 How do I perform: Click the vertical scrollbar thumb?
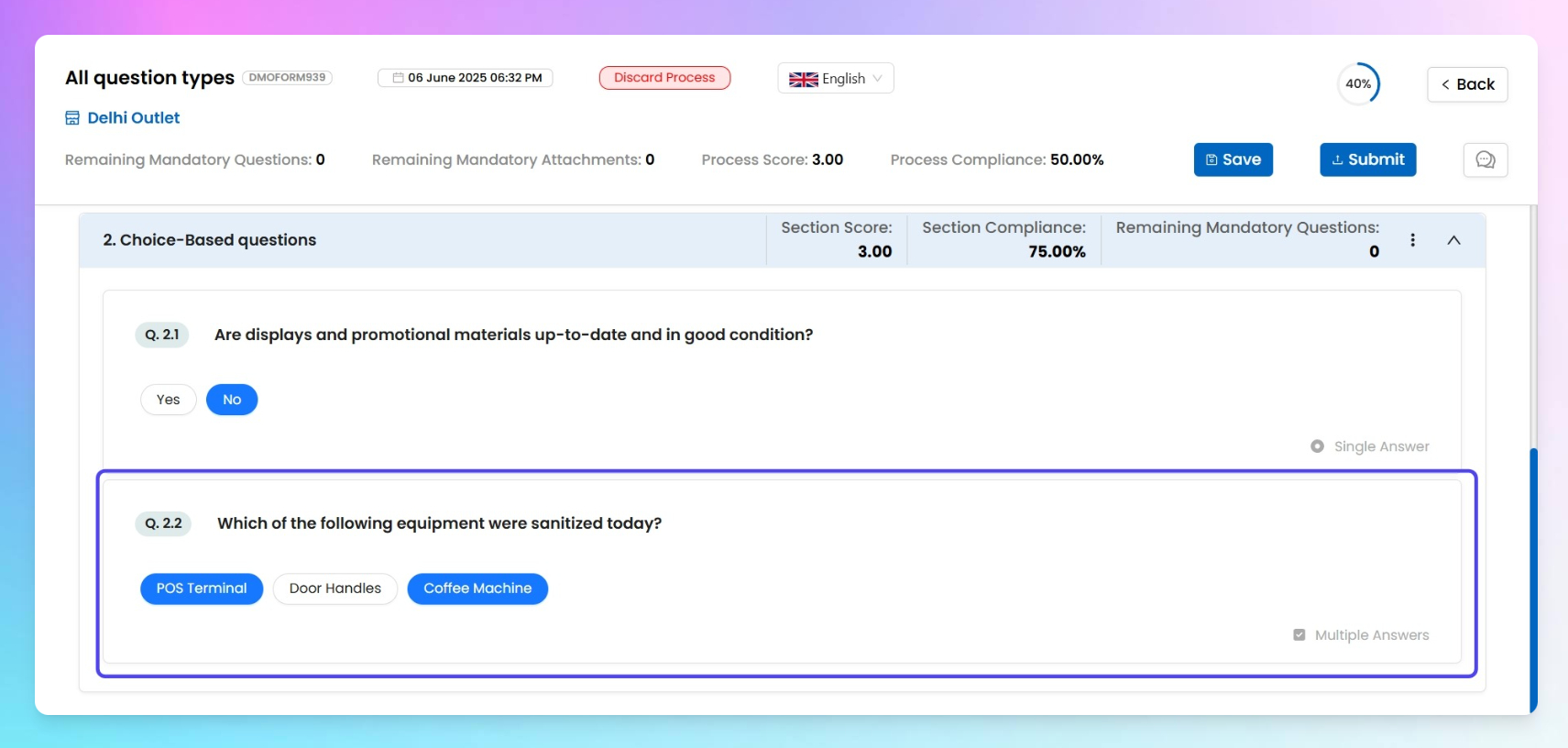1533,579
